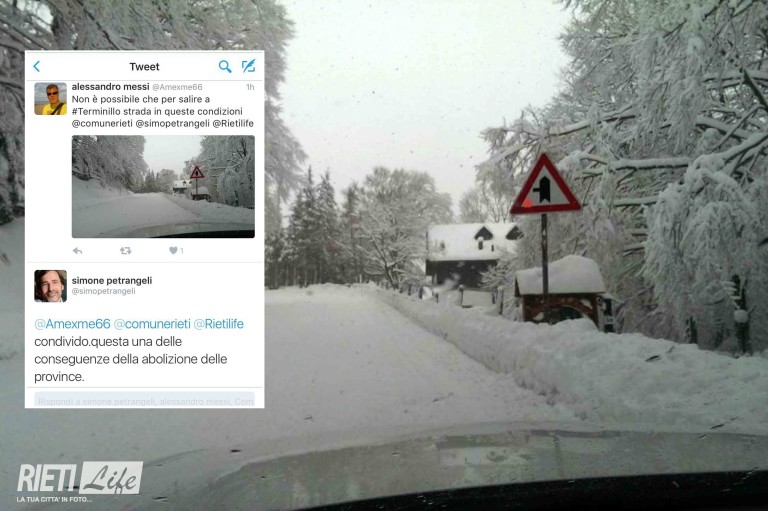The height and width of the screenshot is (511, 768).
Task: View the snowy road photo in tweet
Action: [x=163, y=187]
